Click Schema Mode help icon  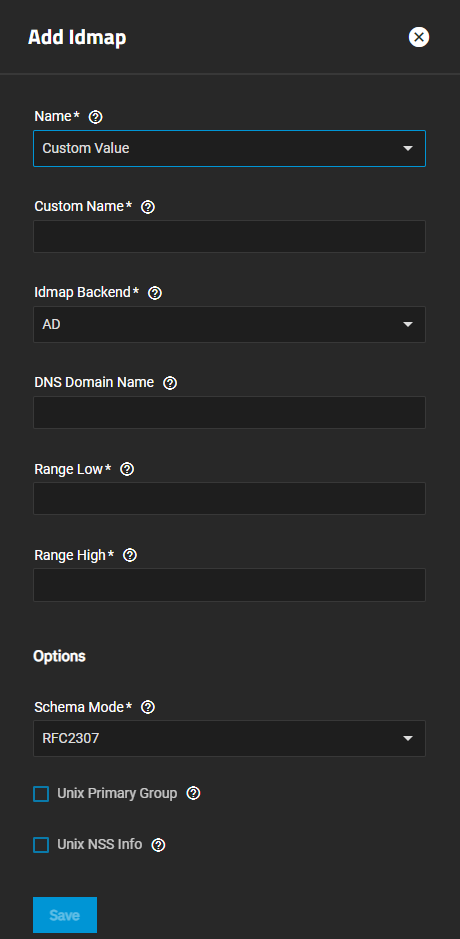pyautogui.click(x=147, y=707)
